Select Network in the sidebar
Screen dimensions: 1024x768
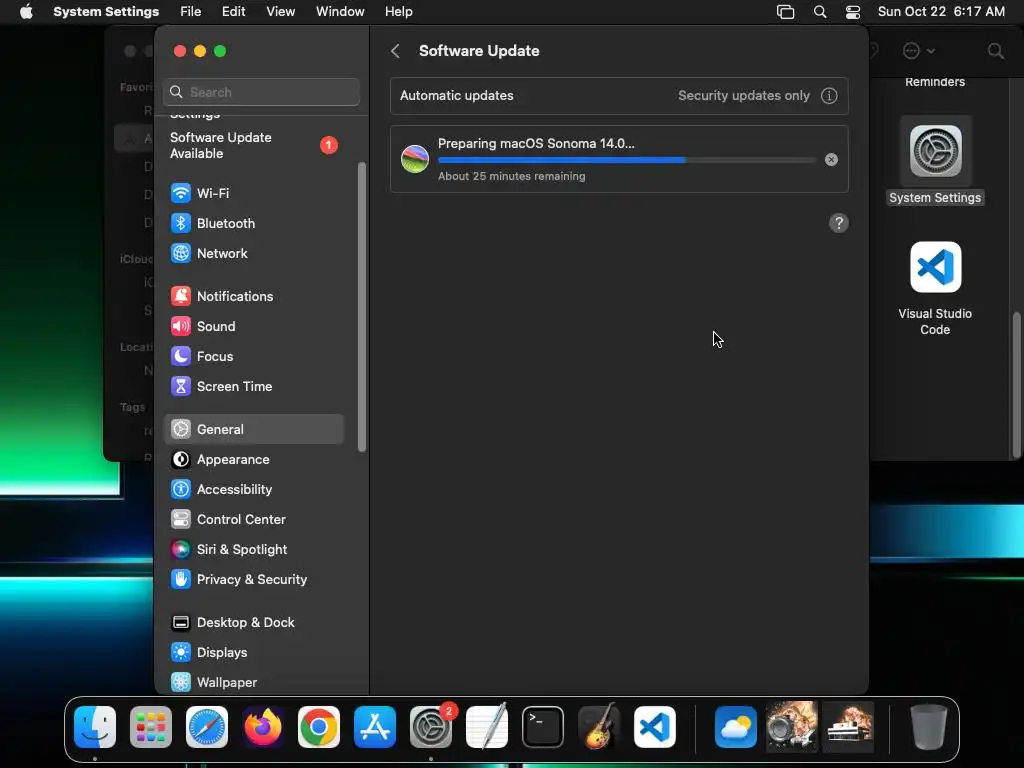tap(253, 253)
